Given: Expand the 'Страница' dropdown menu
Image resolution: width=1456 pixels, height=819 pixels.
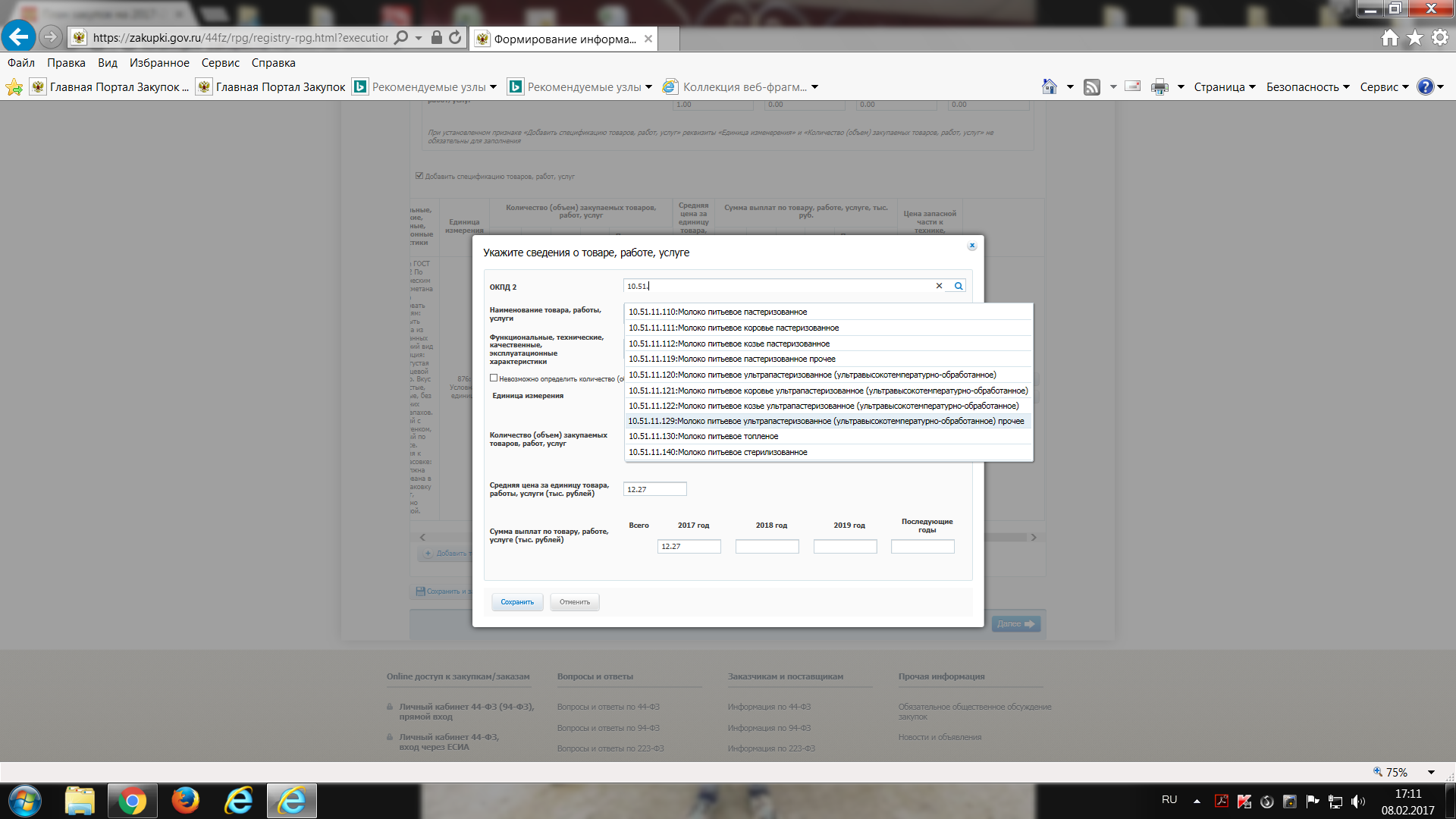Looking at the screenshot, I should (1225, 87).
